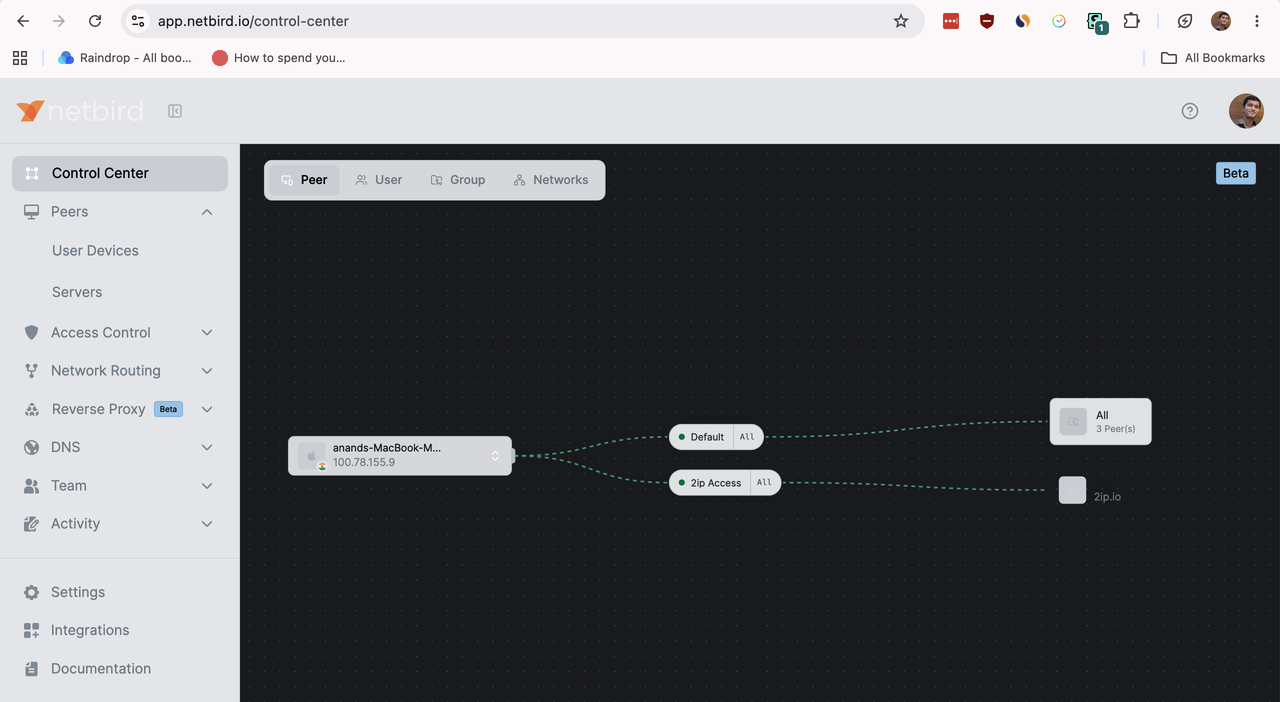The image size is (1280, 702).
Task: Click the NetBird logo
Action: tap(80, 111)
